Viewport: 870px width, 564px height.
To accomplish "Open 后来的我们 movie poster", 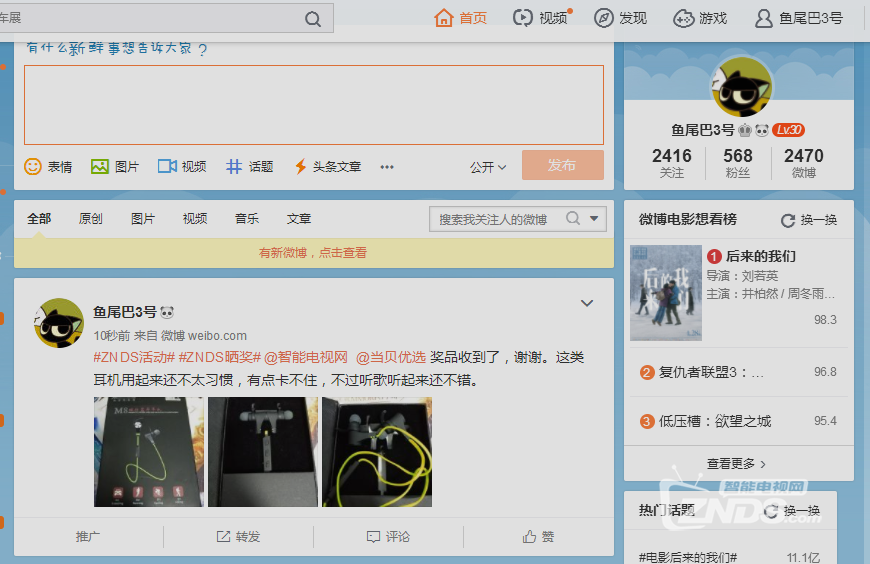I will pyautogui.click(x=666, y=293).
